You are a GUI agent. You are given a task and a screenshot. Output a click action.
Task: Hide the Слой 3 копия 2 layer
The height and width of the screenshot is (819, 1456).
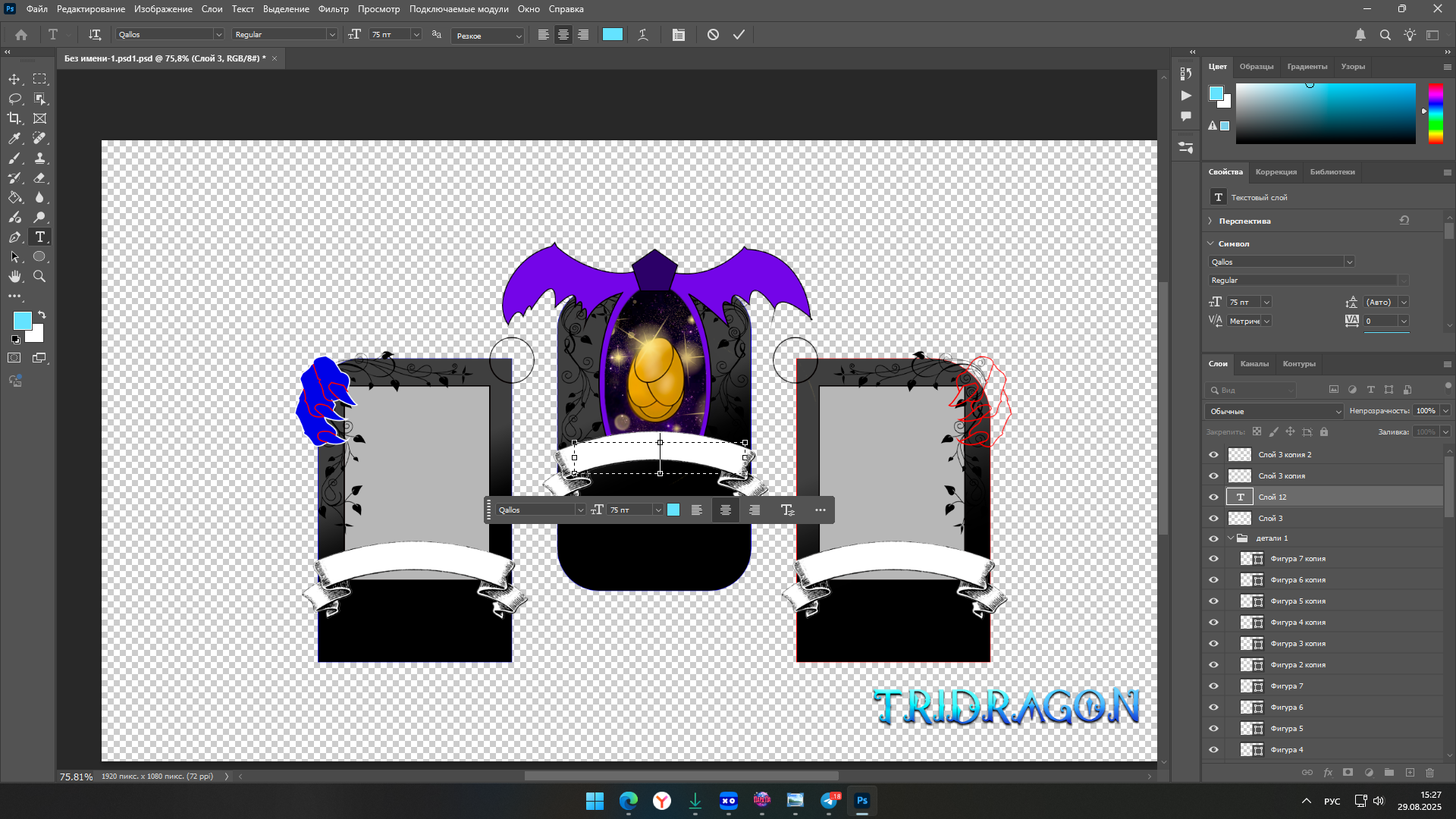(x=1213, y=455)
